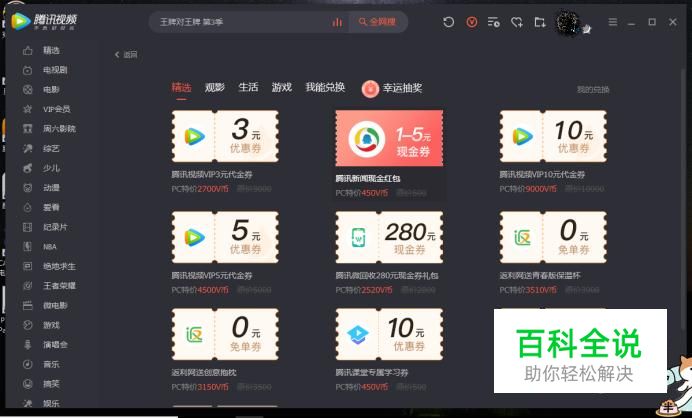
Task: Select 3元 VIP coupon card
Action: coord(225,136)
